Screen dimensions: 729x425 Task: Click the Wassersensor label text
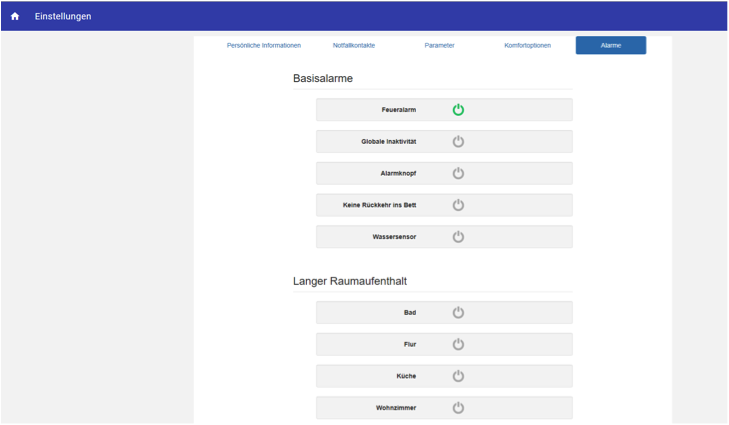click(394, 237)
